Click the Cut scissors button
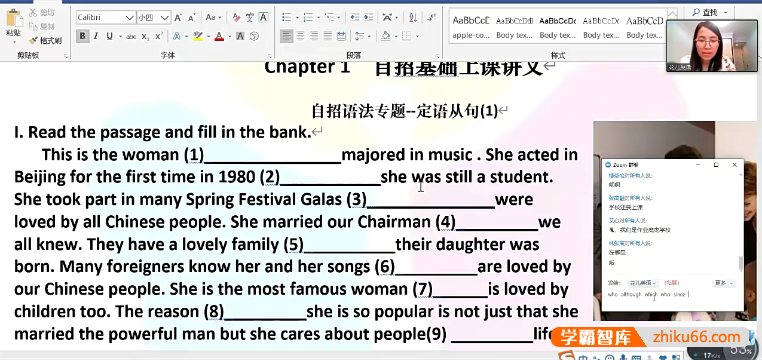 (42, 13)
